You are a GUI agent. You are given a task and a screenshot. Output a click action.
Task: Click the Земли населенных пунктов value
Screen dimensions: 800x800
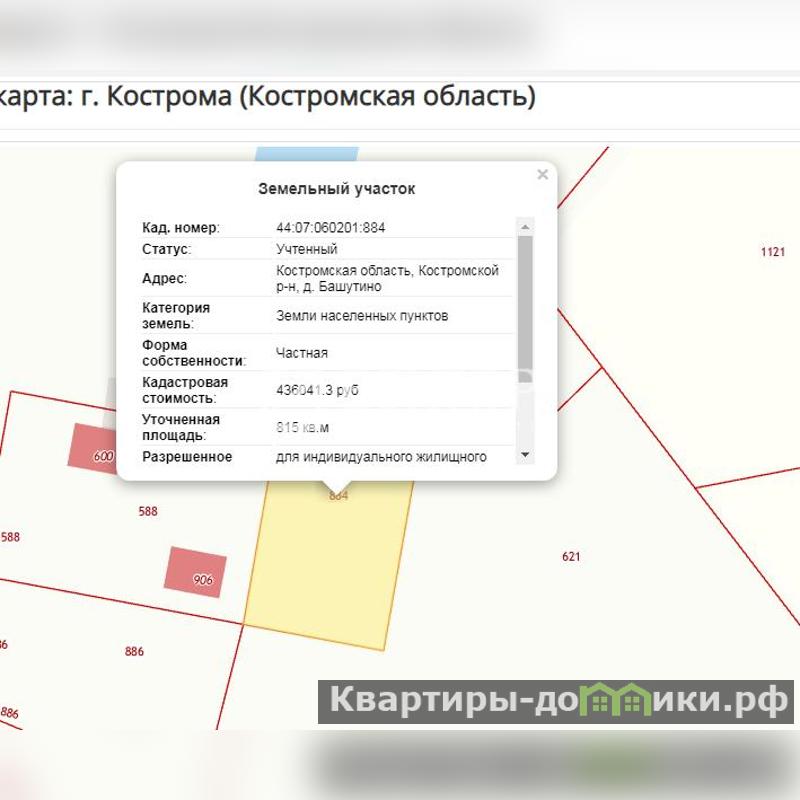point(362,316)
